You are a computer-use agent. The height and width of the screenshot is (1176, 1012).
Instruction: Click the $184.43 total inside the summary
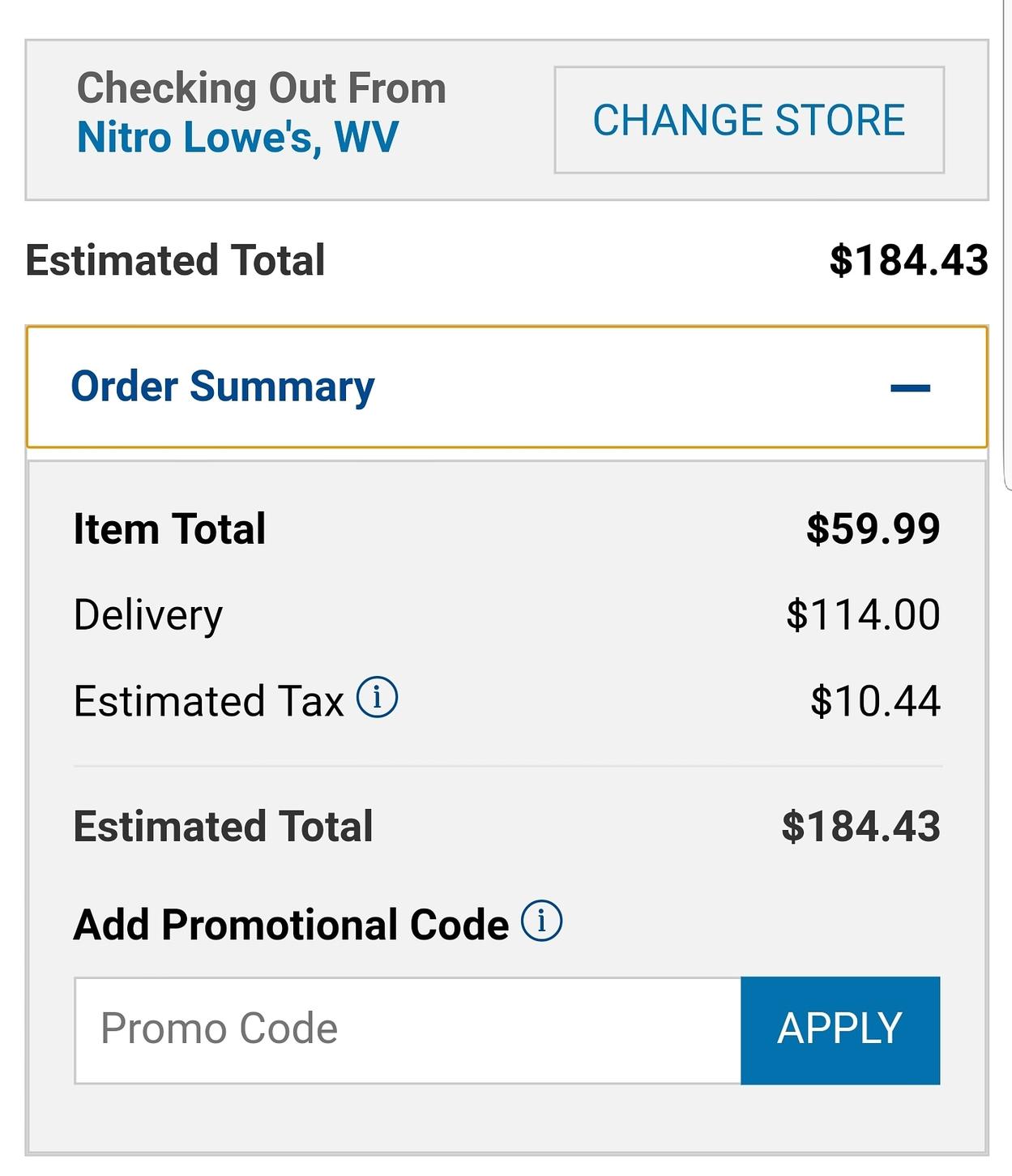click(860, 826)
